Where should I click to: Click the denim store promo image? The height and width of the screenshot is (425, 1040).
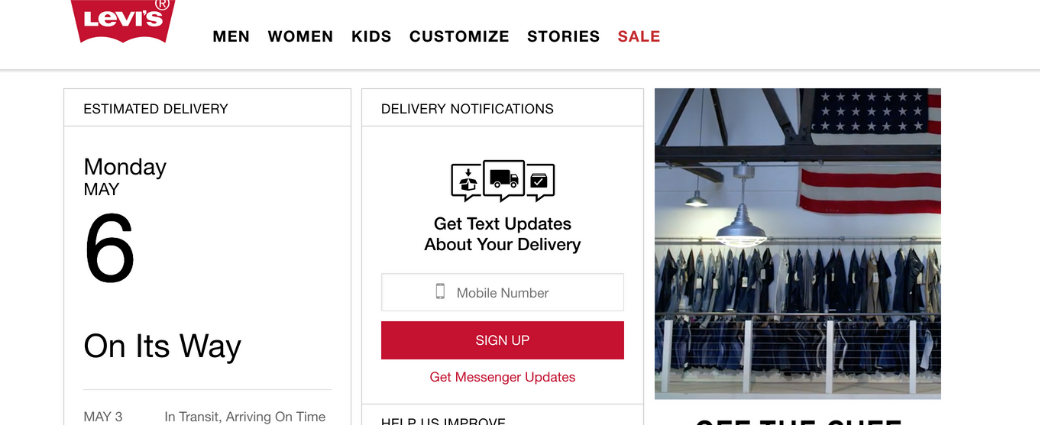(797, 243)
